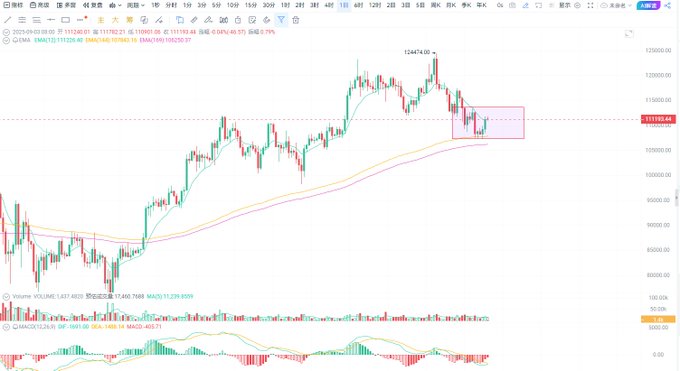Switch to the 5分 timeframe
680x371 pixels.
click(x=216, y=5)
